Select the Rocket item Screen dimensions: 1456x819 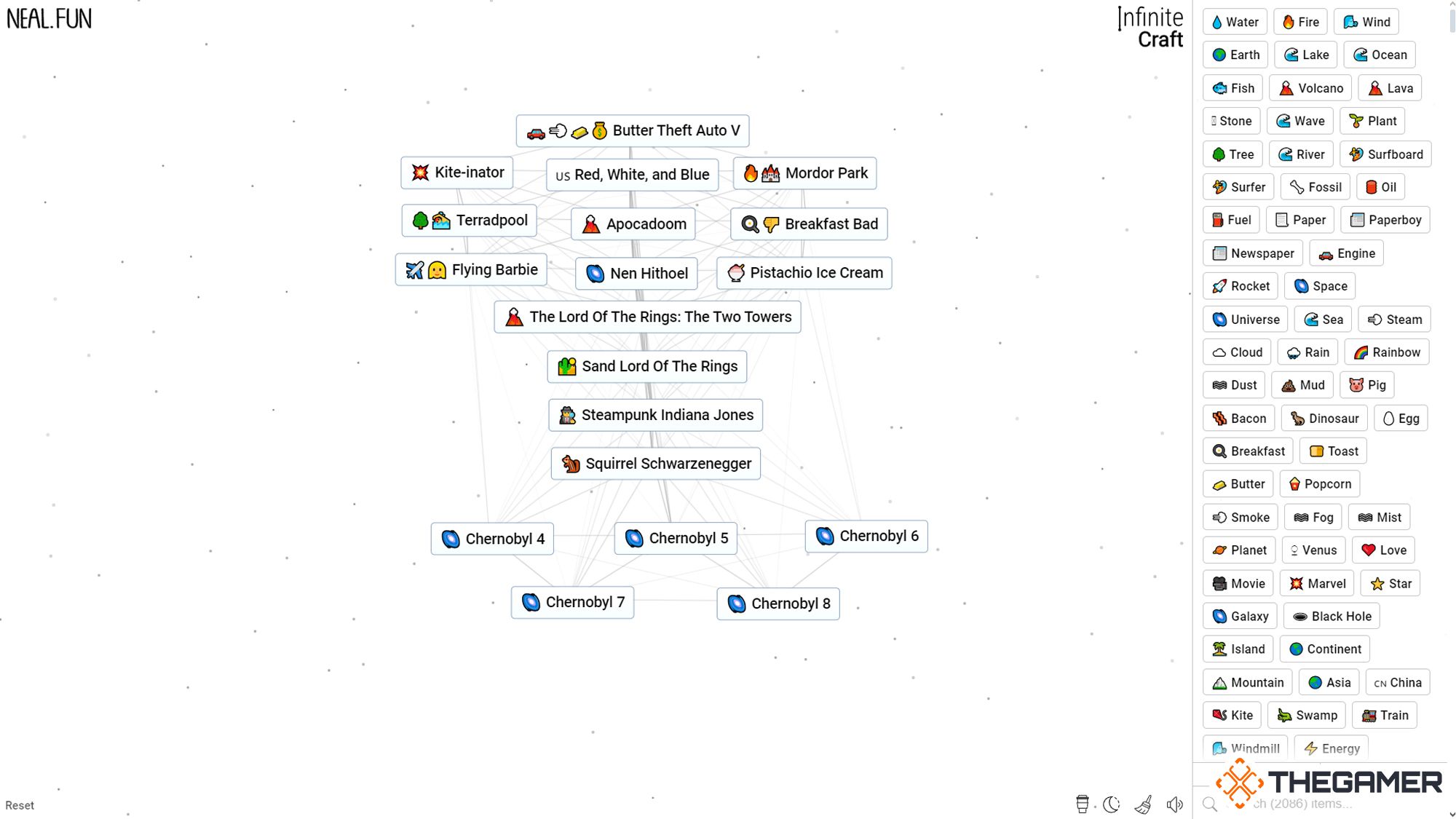point(1241,286)
